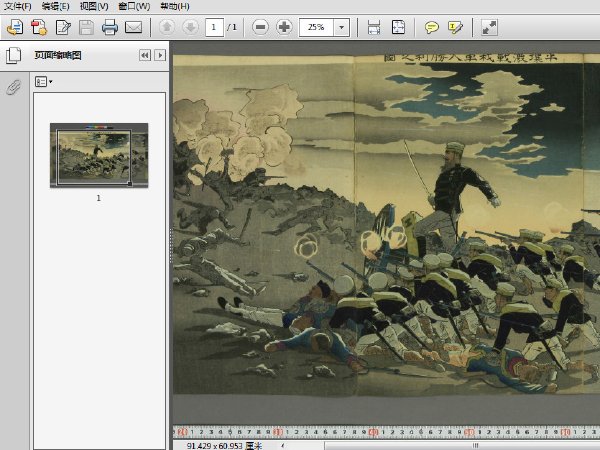Click the page thumbnails panel icon
600x450 pixels.
coord(14,55)
